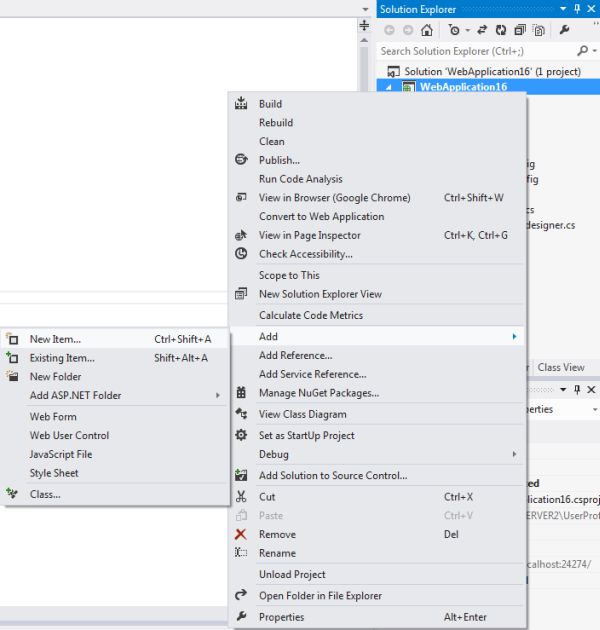The image size is (600, 630).
Task: Select Run Code Analysis
Action: [x=378, y=179]
